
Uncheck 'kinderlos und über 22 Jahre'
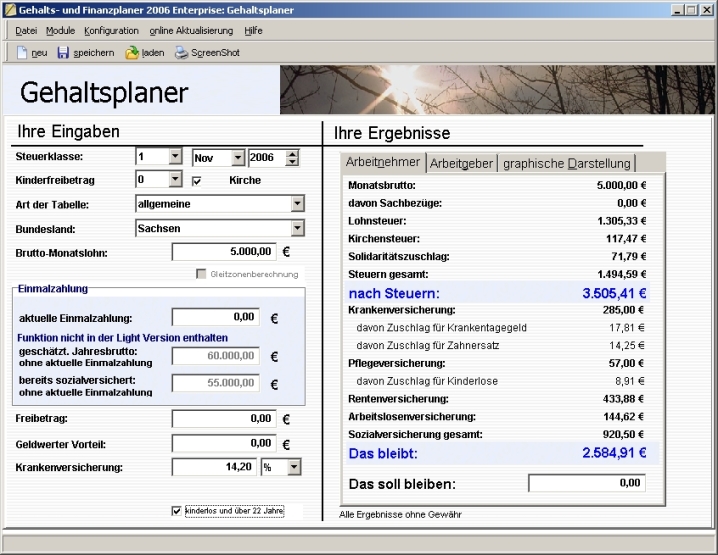(x=177, y=511)
